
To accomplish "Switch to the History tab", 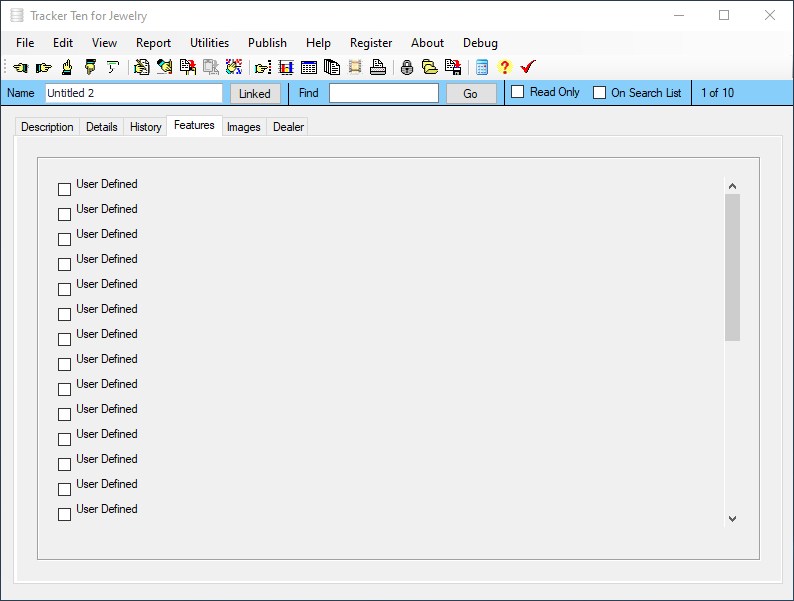I will point(146,127).
